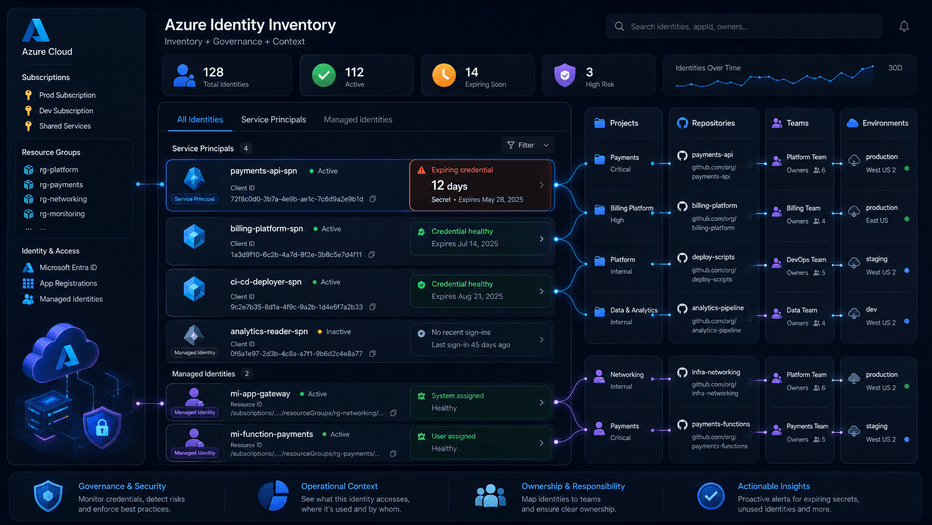Click the Data Team entry
The image size is (932, 525).
point(798,316)
